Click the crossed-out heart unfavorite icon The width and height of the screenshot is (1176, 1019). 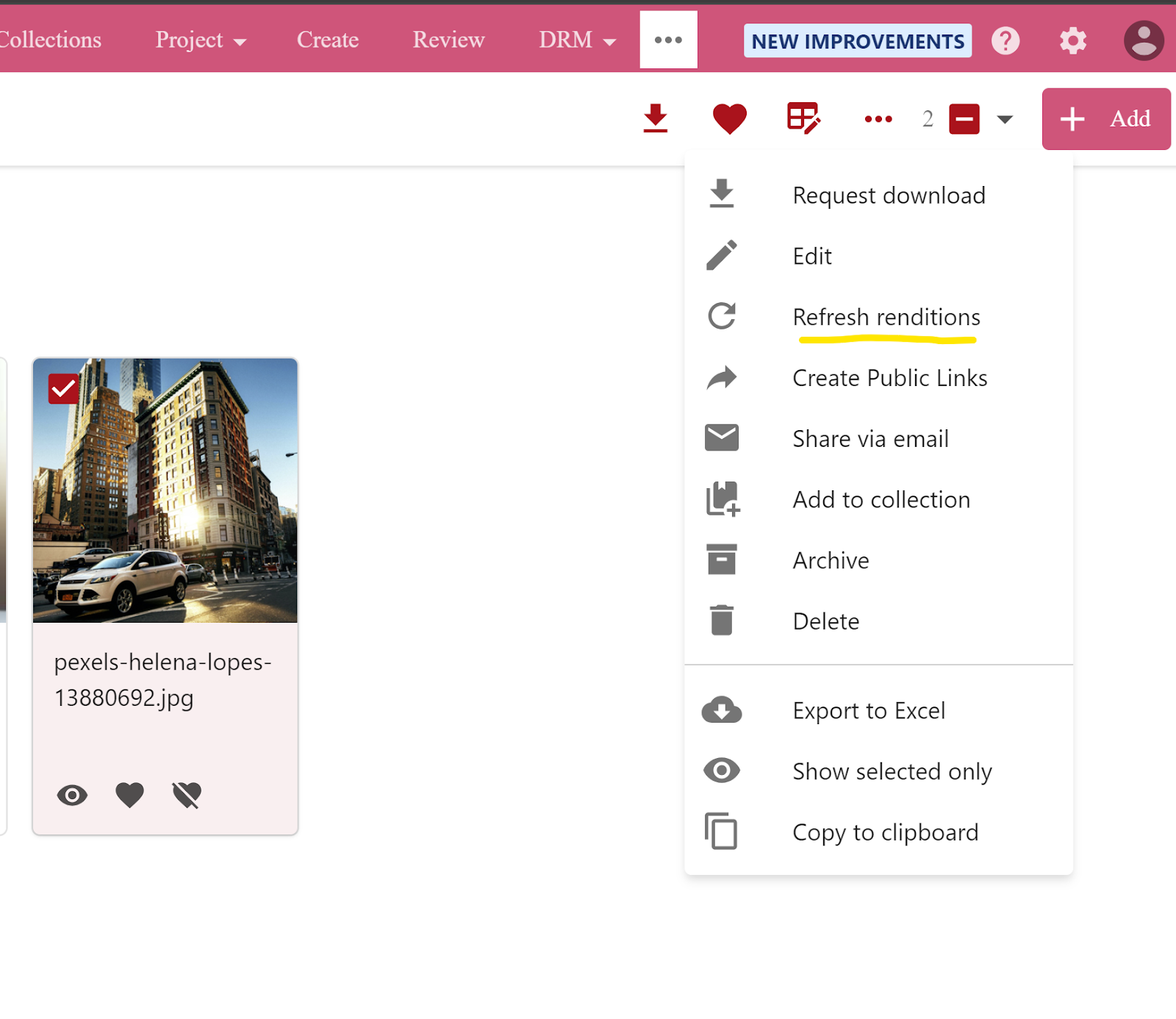point(187,795)
